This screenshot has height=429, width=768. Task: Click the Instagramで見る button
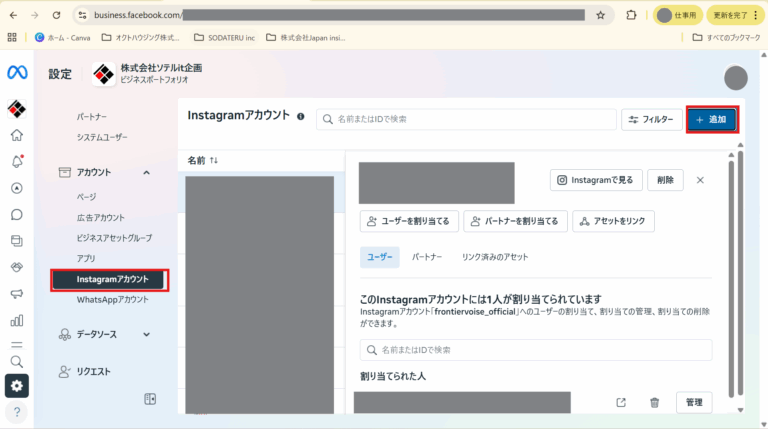[594, 180]
